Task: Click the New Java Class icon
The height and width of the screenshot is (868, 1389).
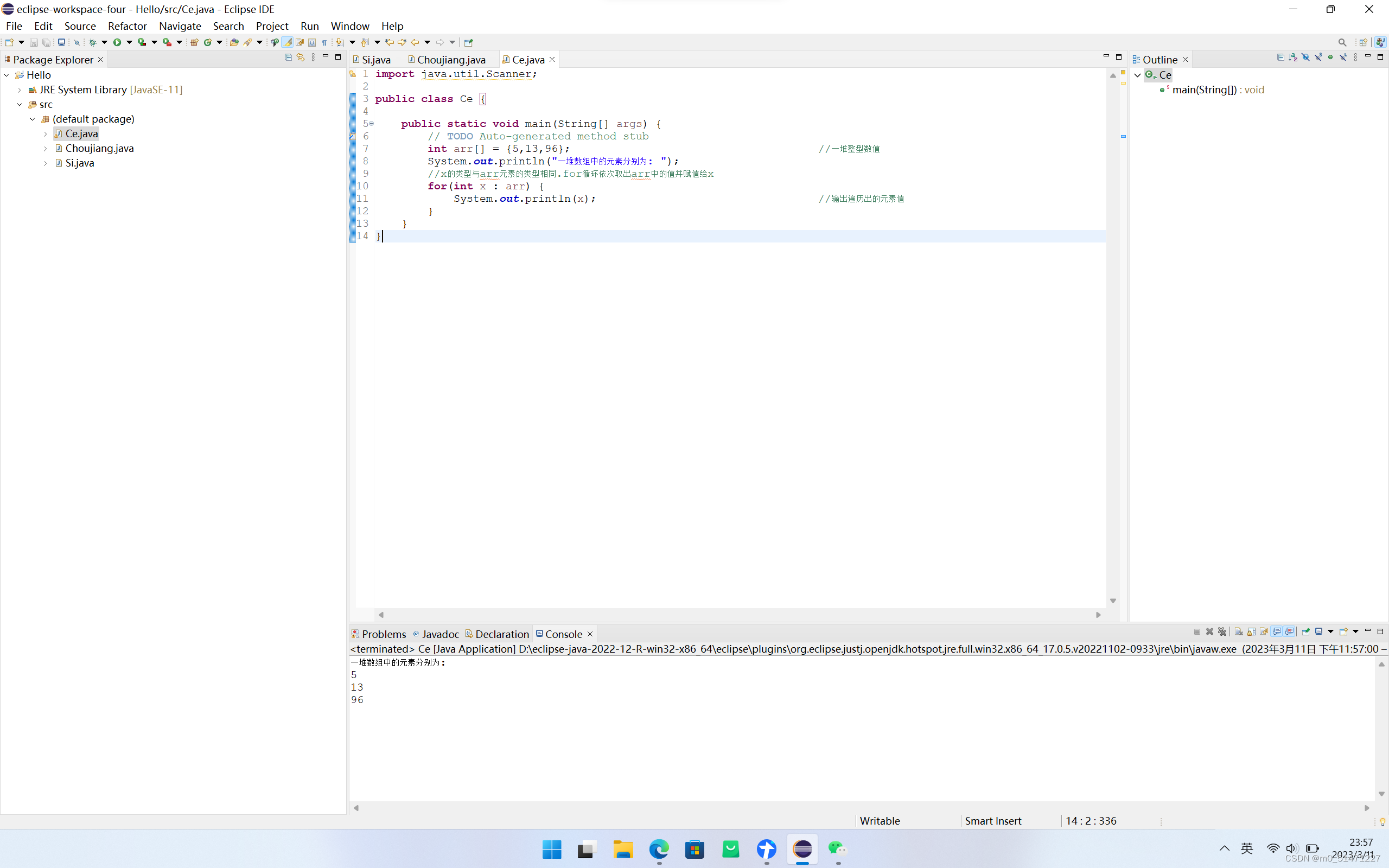Action: click(207, 42)
